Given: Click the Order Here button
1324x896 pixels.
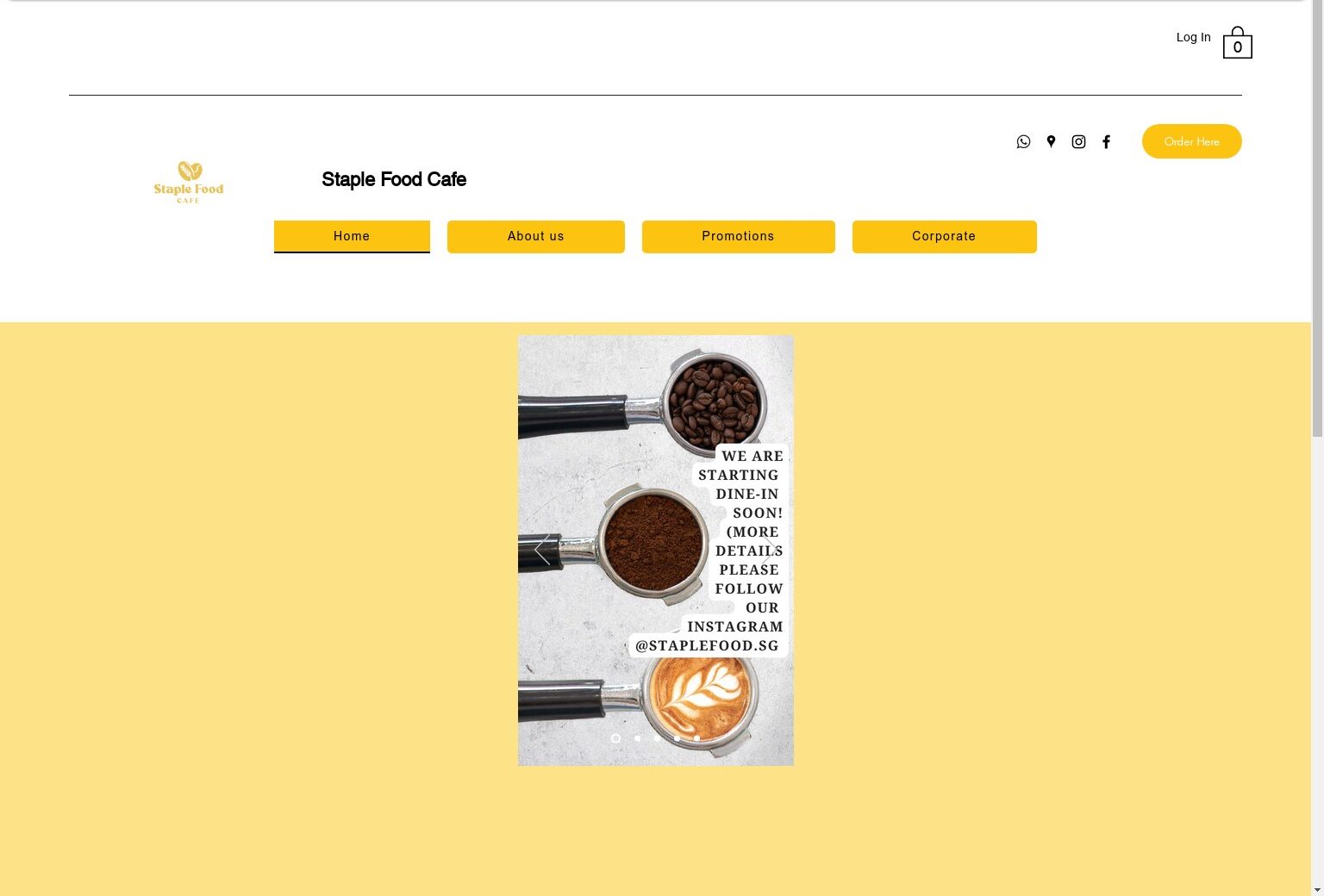Looking at the screenshot, I should (1192, 141).
